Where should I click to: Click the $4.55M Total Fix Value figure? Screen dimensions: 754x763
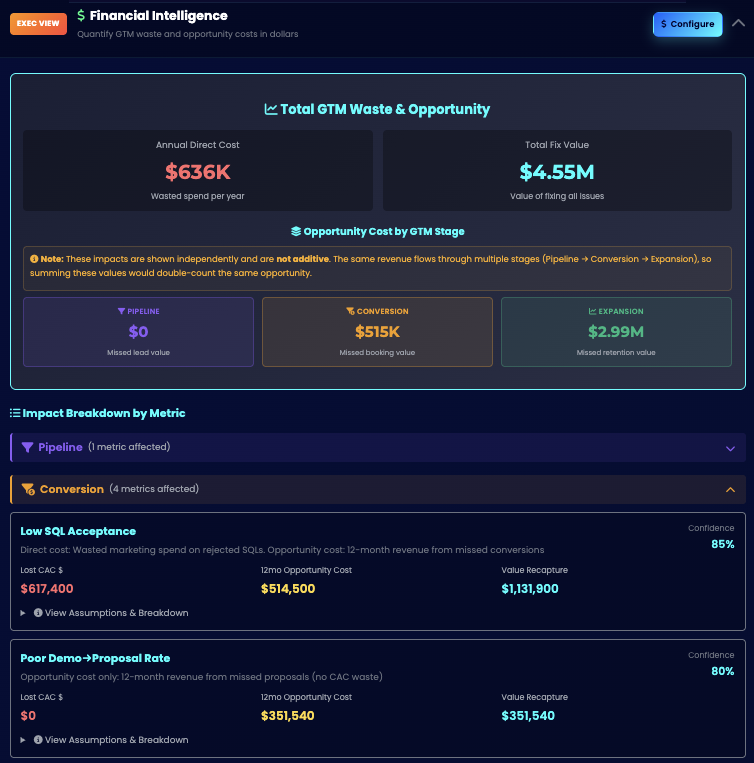click(x=557, y=172)
